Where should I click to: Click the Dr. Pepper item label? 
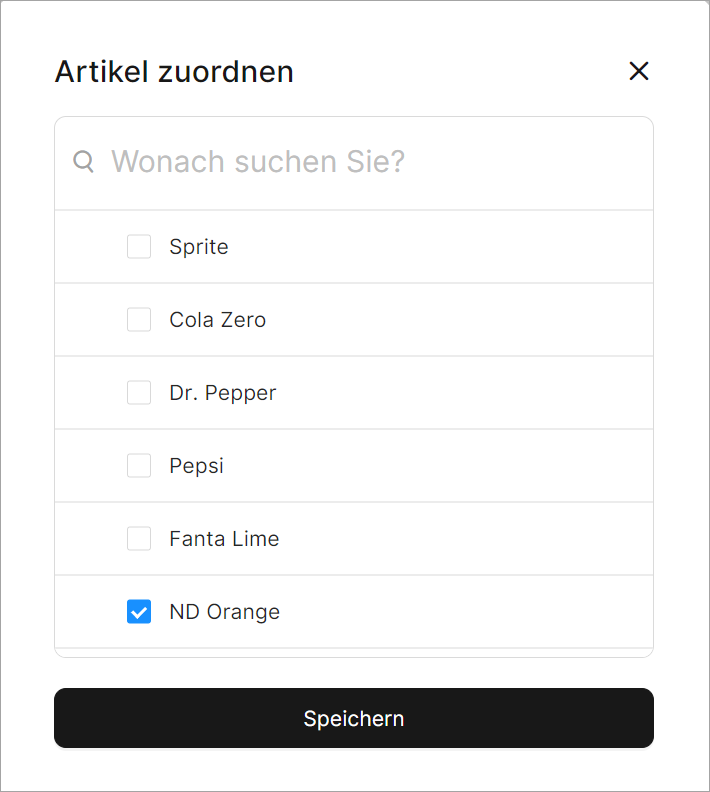223,393
